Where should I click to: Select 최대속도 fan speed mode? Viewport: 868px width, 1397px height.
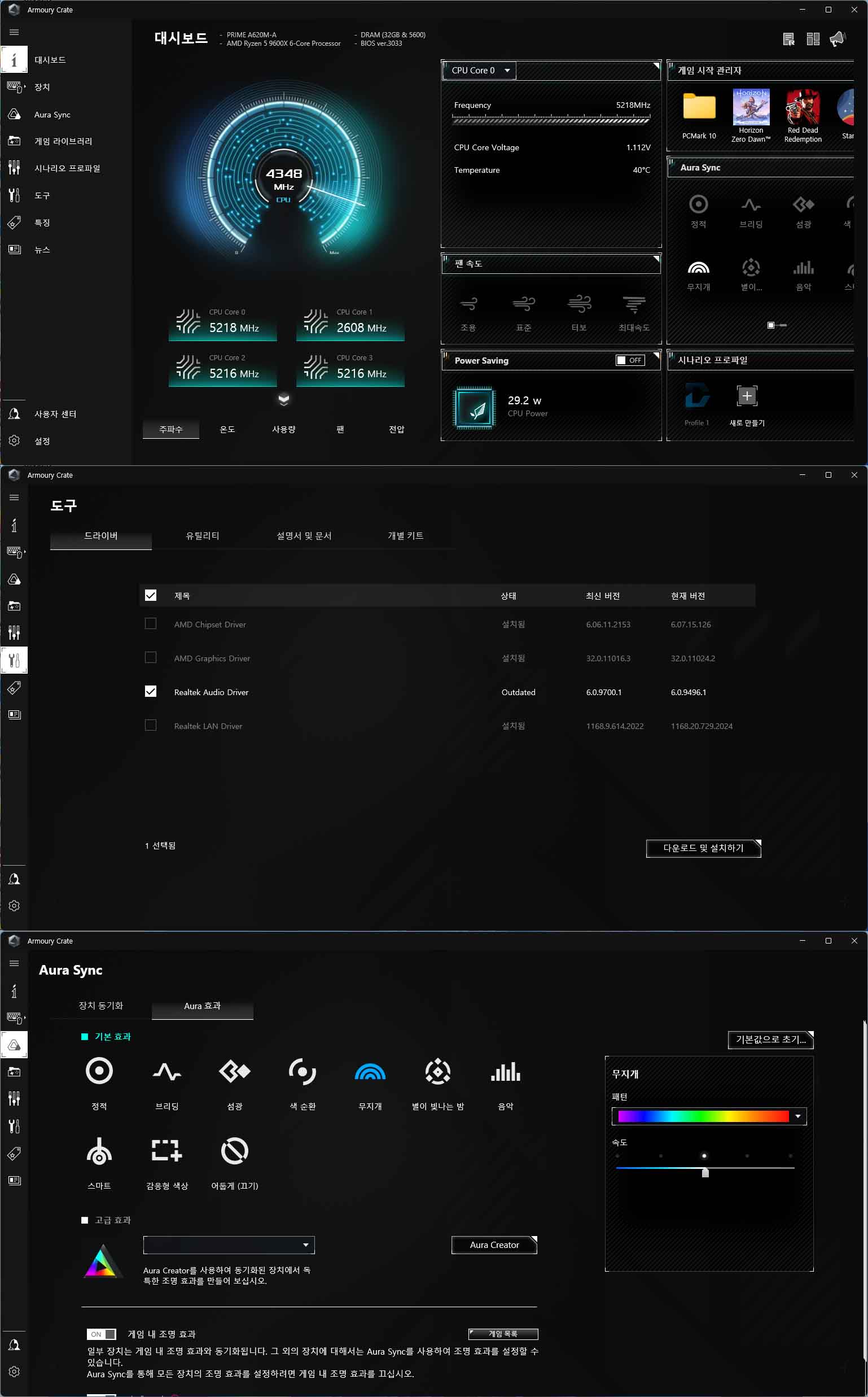coord(634,312)
